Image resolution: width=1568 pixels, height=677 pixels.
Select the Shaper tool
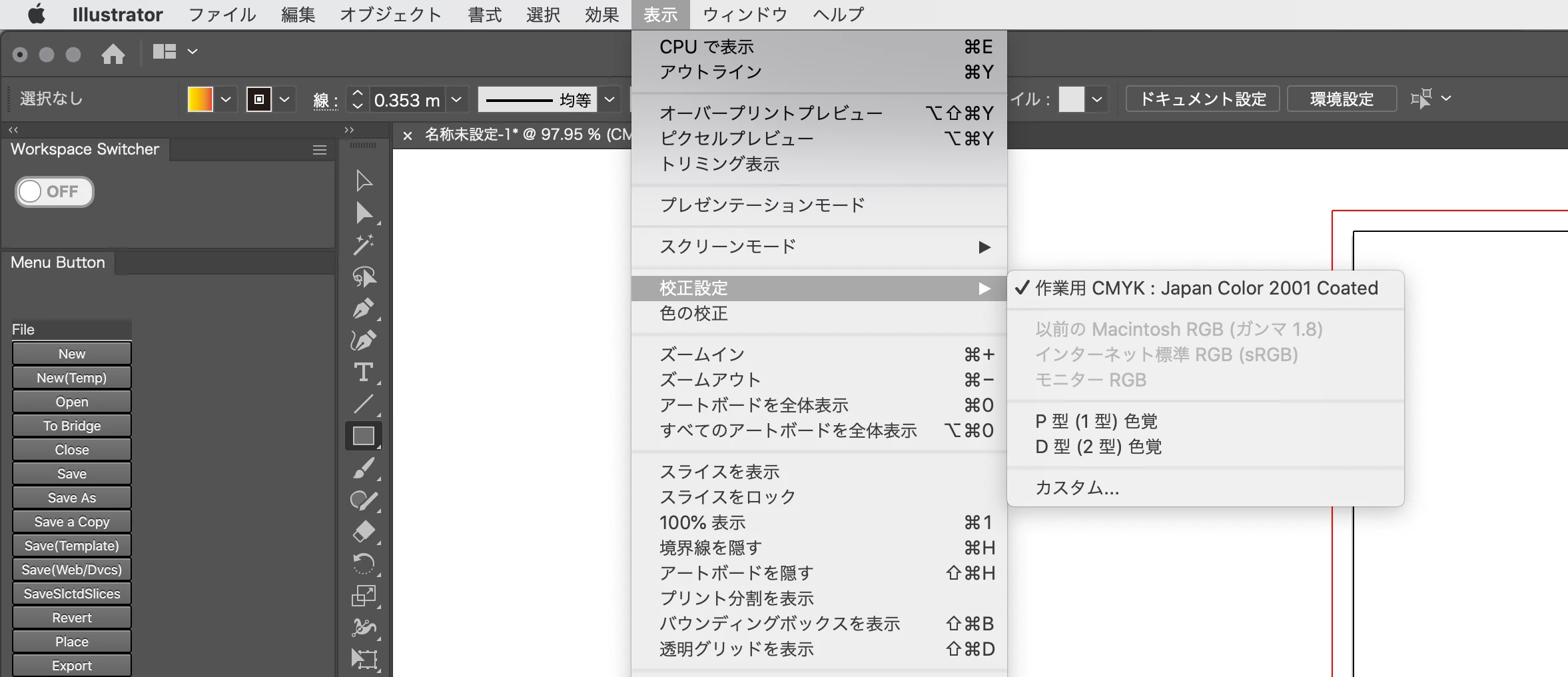[x=364, y=500]
